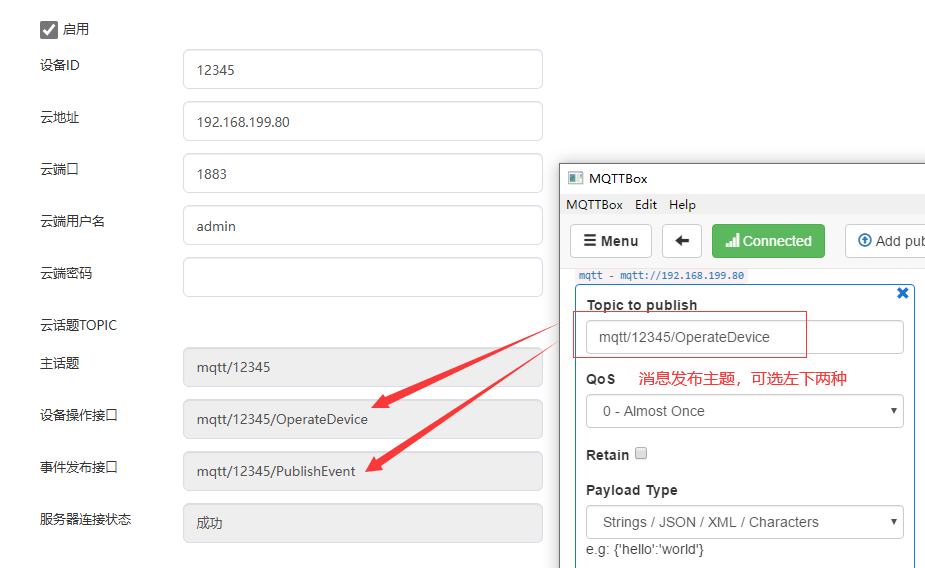Enable the Retain checkbox

tap(641, 453)
